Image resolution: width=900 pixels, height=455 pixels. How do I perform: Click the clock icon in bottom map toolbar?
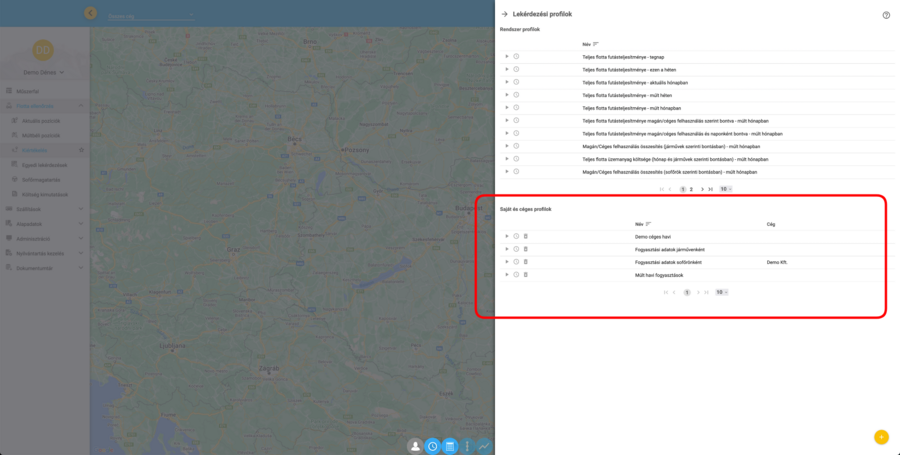point(433,446)
